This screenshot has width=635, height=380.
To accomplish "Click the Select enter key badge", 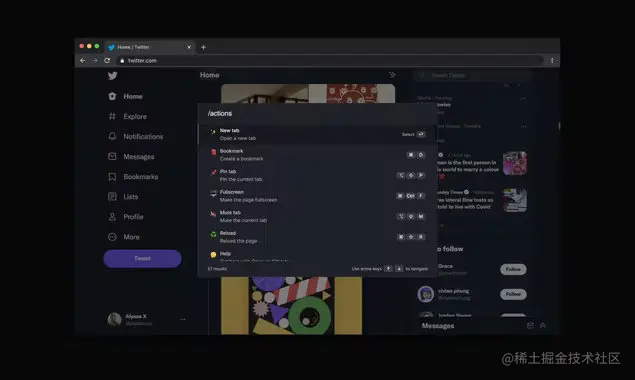I will (421, 134).
